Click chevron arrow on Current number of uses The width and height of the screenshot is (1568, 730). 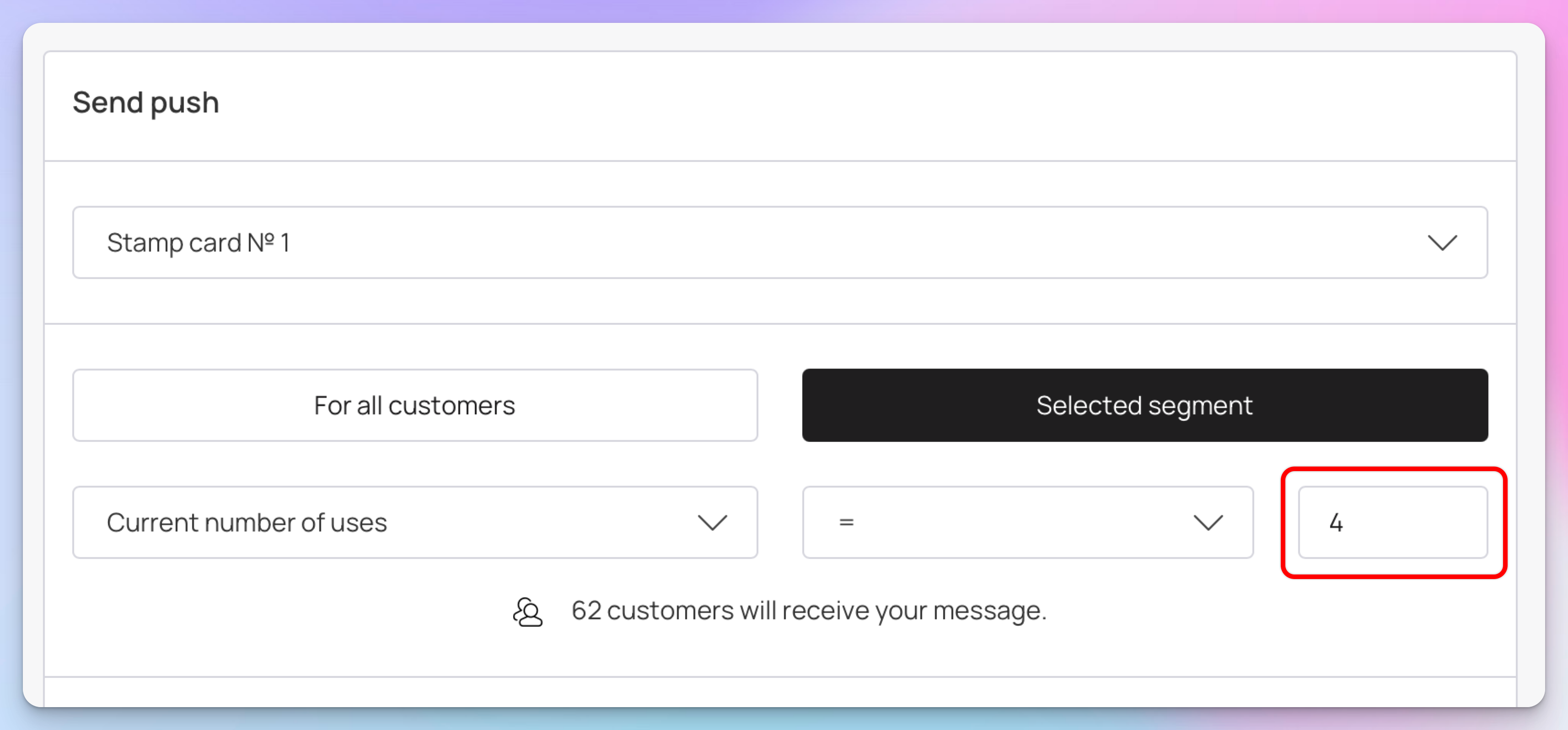click(x=712, y=522)
